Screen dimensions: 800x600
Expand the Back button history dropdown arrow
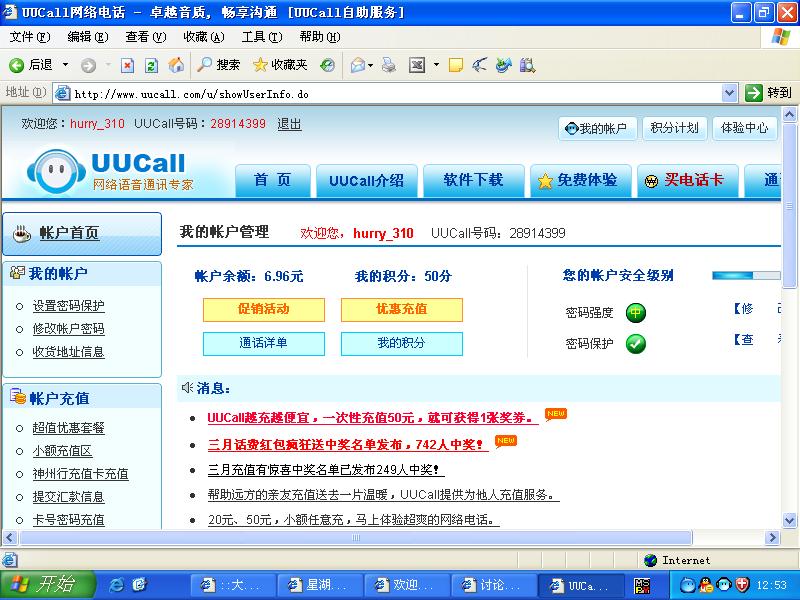(x=65, y=65)
